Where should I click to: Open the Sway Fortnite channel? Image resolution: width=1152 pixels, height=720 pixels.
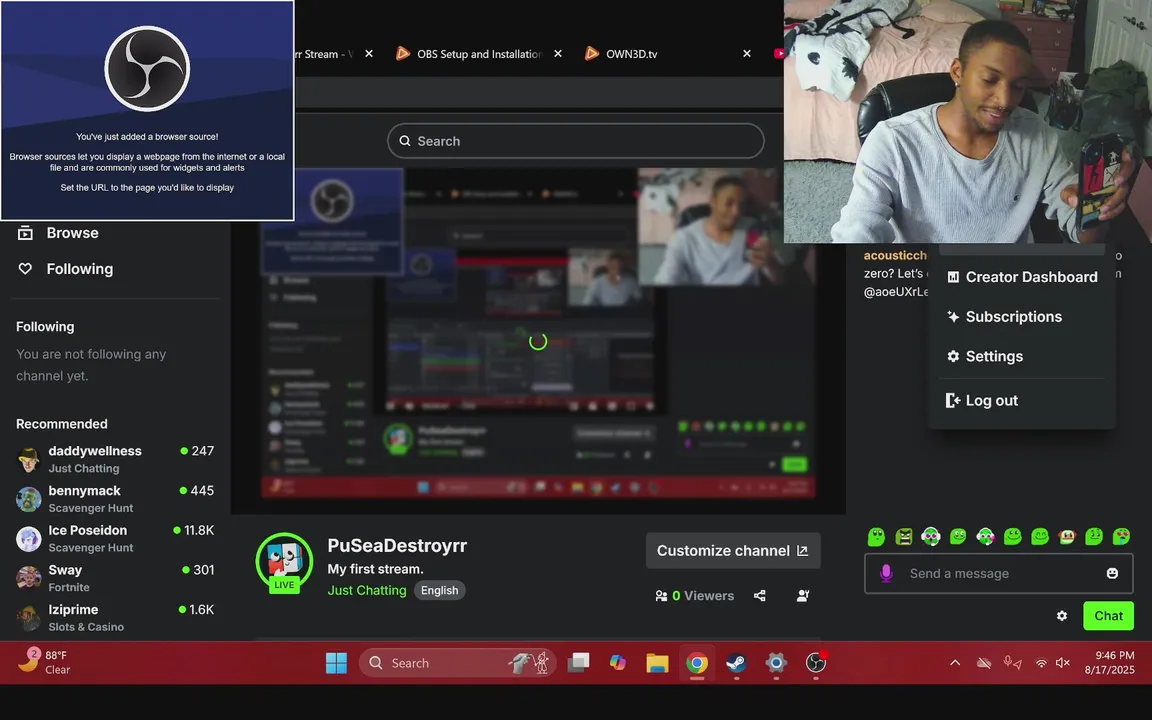pyautogui.click(x=115, y=578)
